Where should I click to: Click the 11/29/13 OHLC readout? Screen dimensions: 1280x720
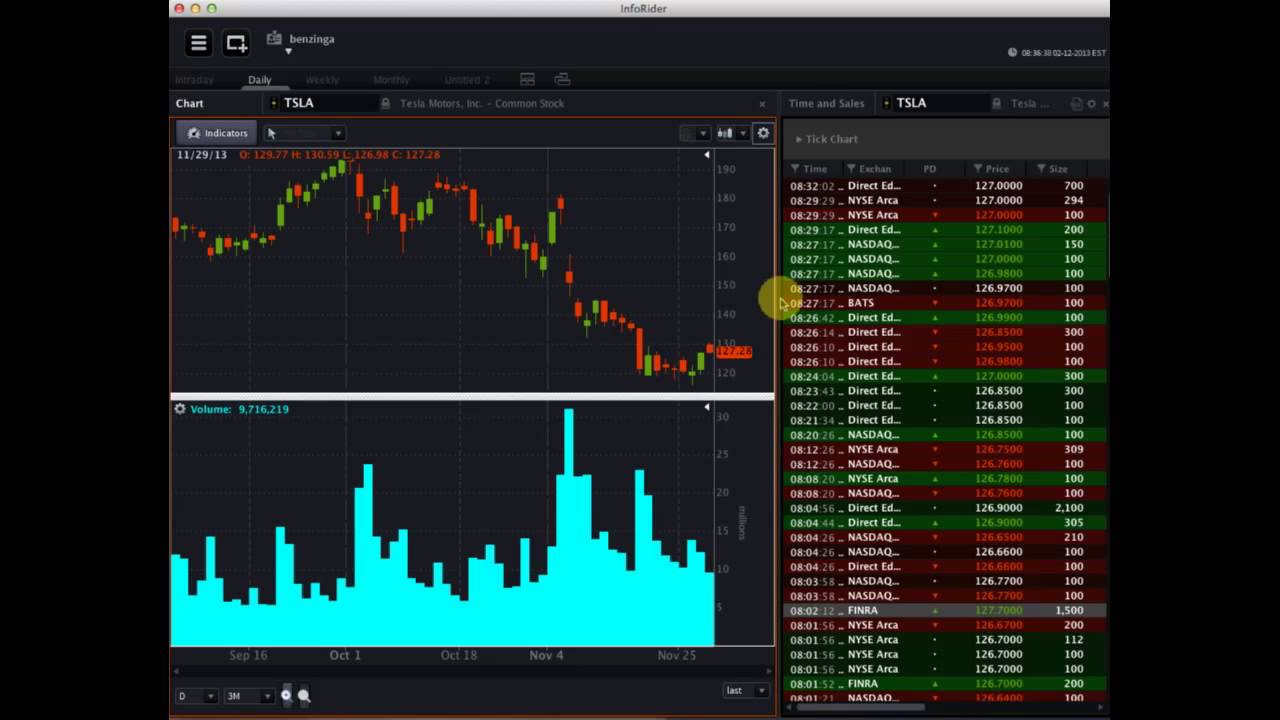tap(308, 155)
